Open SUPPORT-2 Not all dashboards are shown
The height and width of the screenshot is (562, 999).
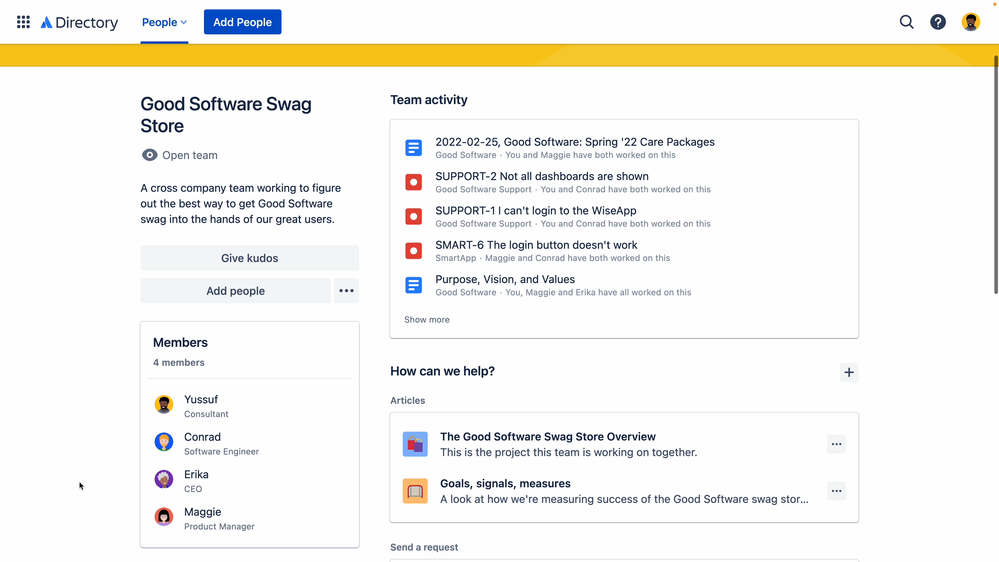point(542,177)
